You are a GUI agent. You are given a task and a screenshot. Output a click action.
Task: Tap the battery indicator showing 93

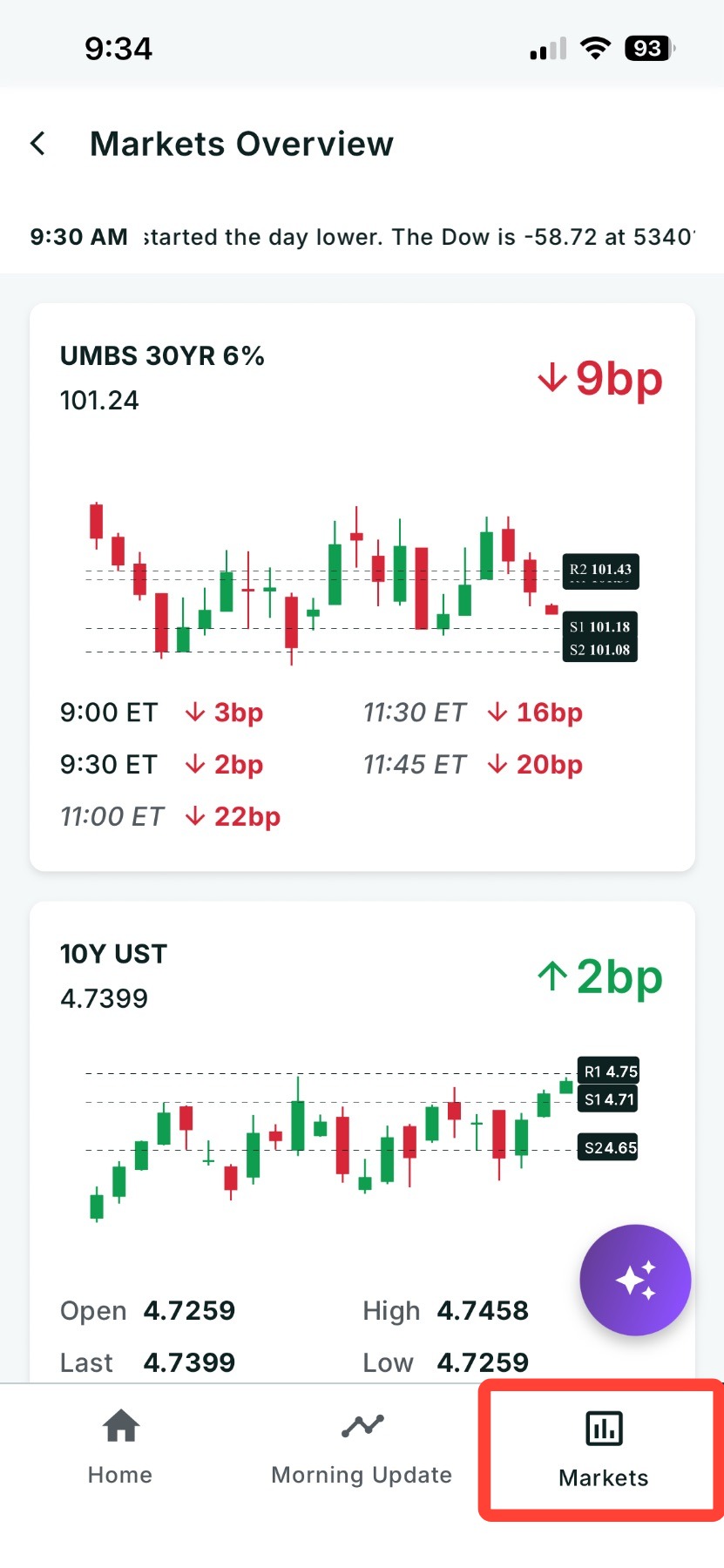(x=650, y=48)
